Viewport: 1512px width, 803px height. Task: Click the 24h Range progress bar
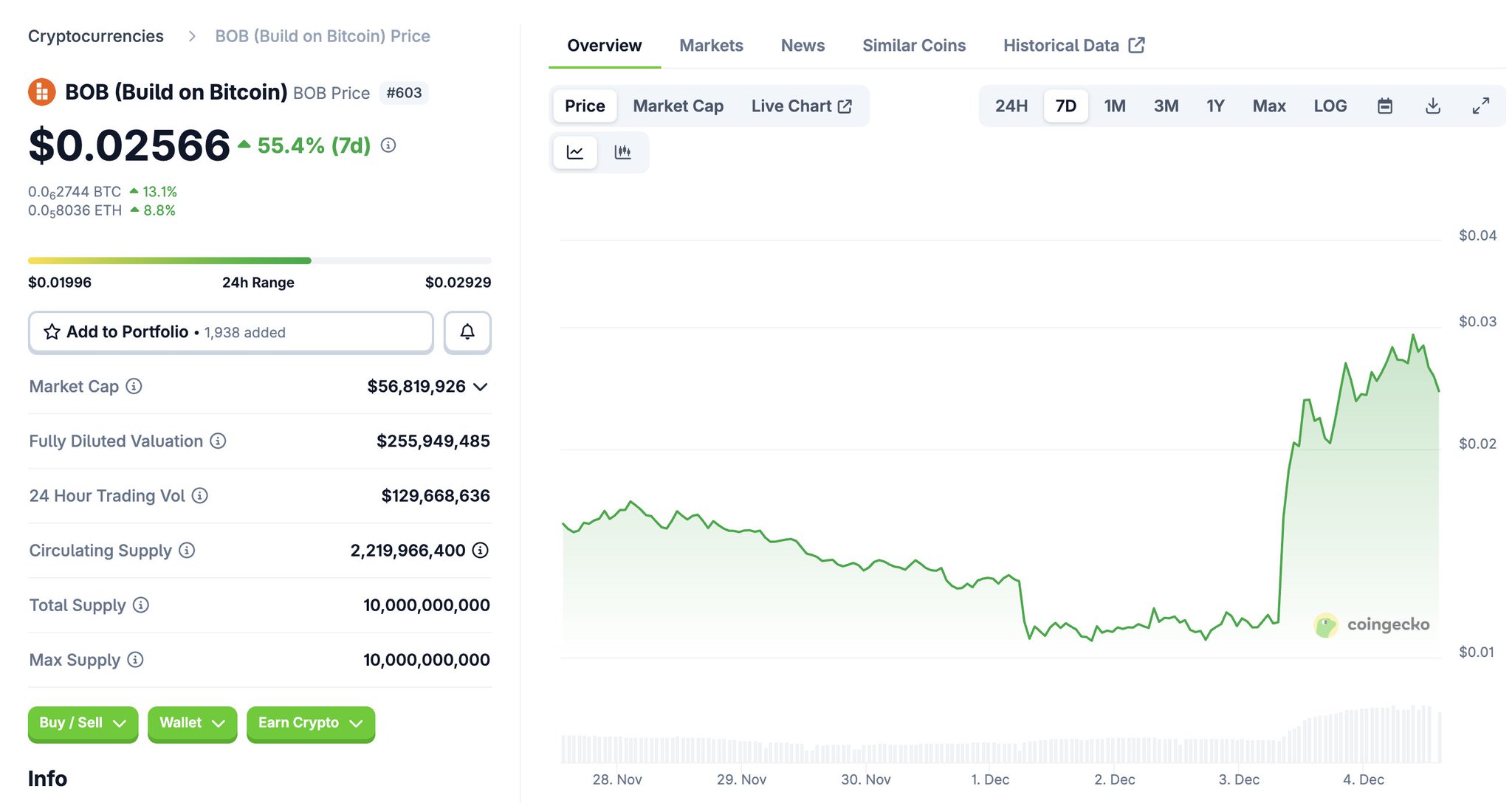pyautogui.click(x=259, y=261)
